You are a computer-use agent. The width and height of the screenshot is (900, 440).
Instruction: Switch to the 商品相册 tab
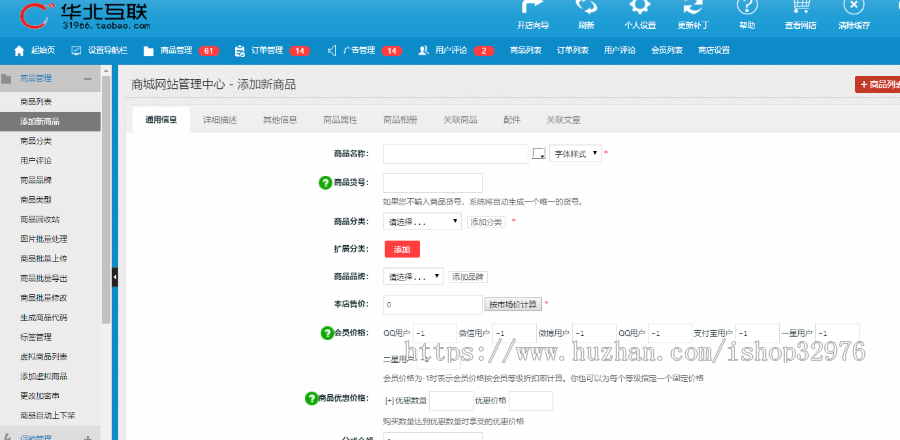point(400,120)
